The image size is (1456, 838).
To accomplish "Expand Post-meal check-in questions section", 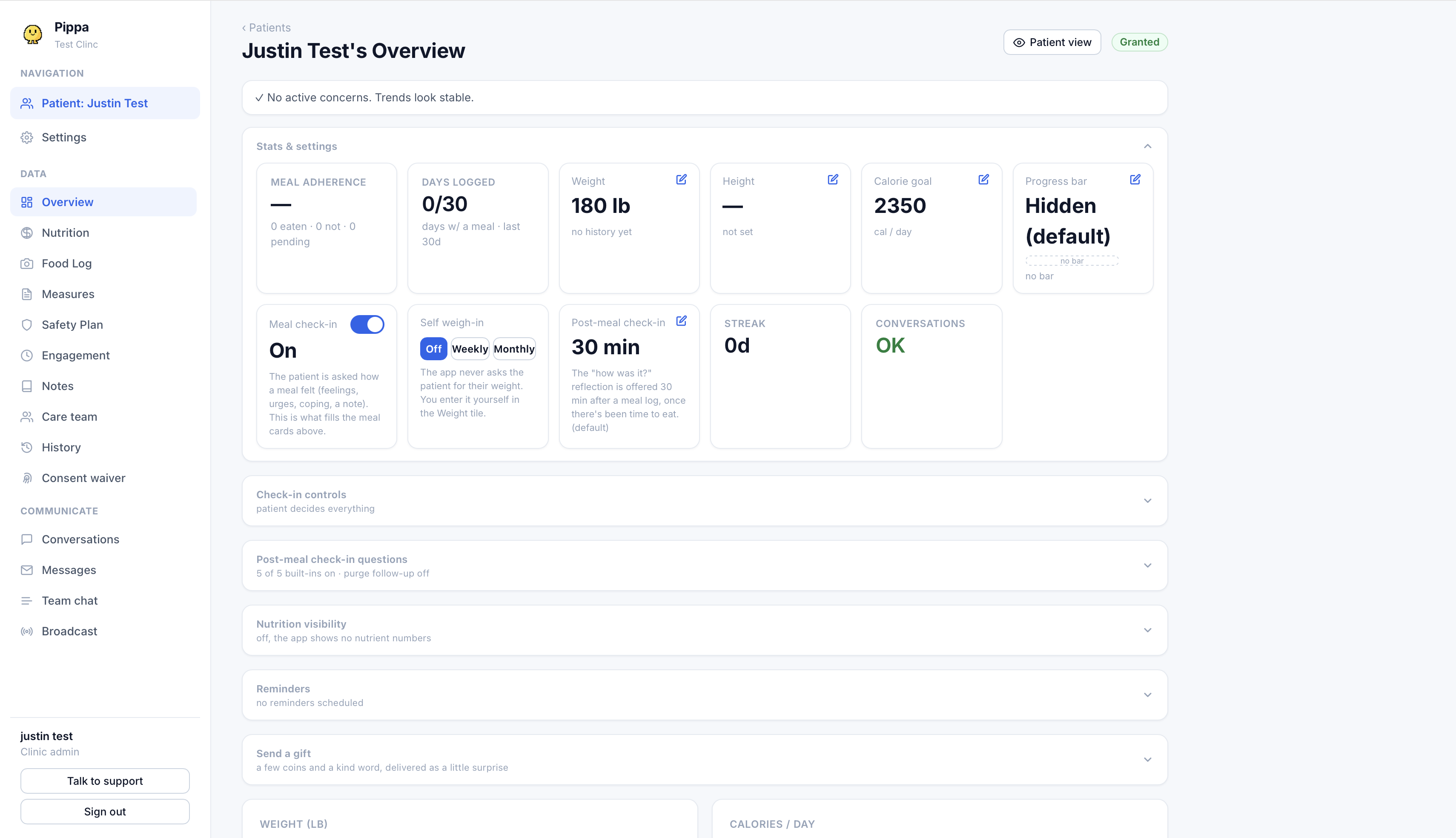I will pyautogui.click(x=1147, y=565).
